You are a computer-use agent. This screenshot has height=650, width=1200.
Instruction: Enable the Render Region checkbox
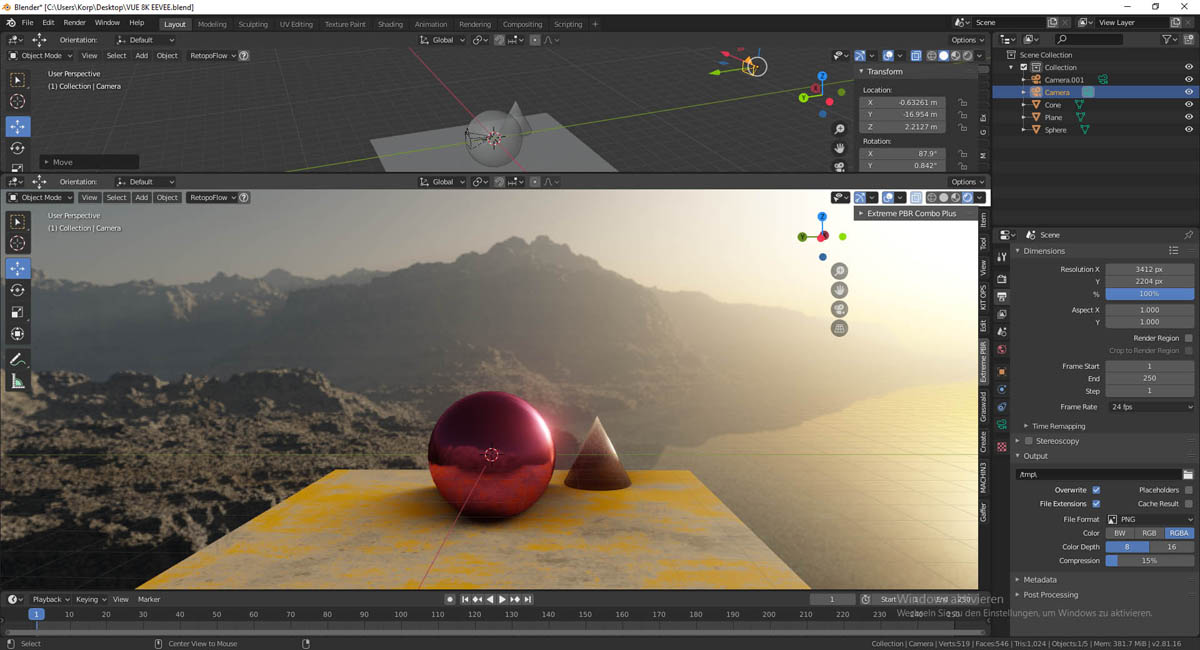click(1188, 338)
